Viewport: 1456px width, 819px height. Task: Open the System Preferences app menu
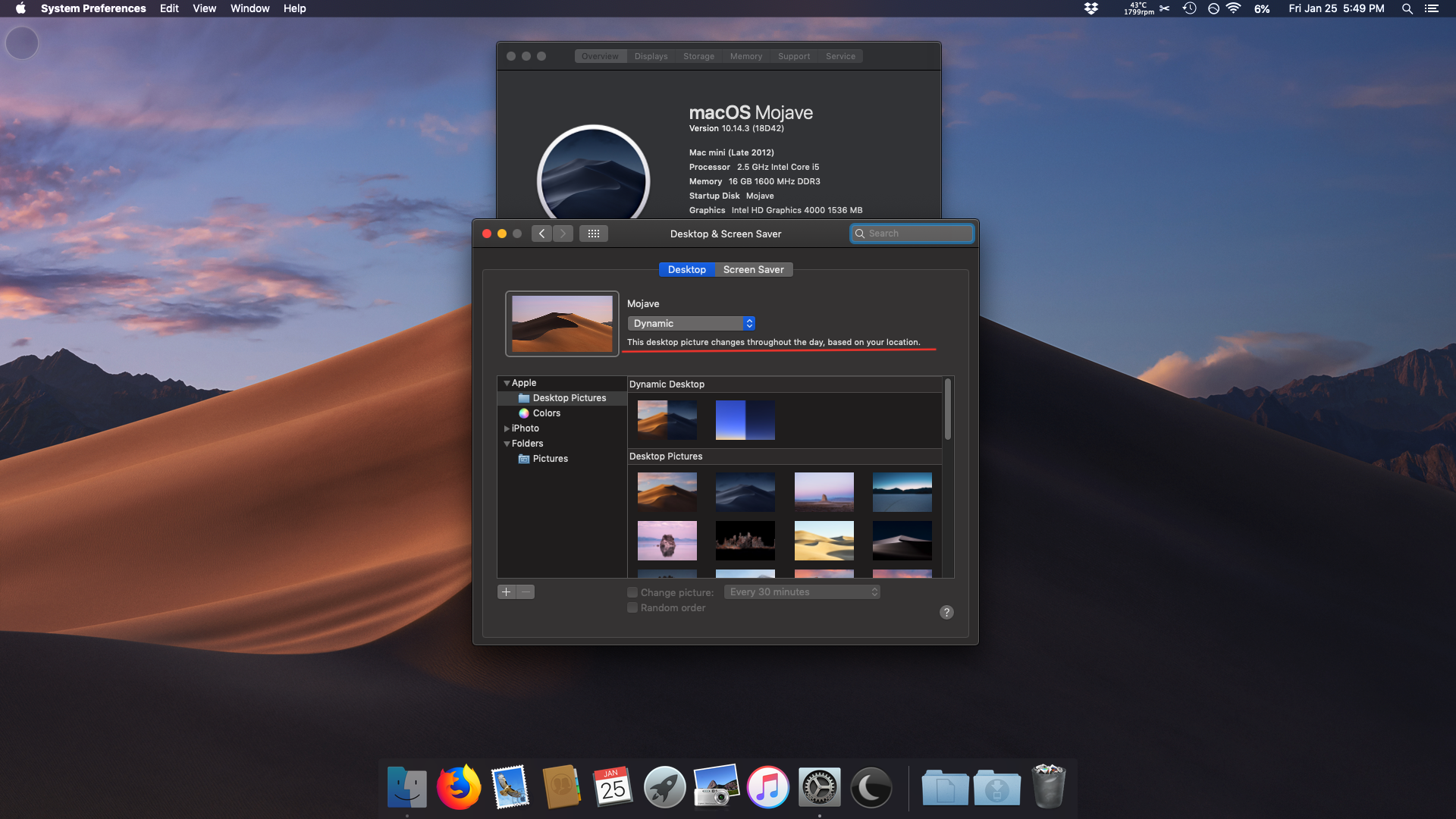(93, 8)
